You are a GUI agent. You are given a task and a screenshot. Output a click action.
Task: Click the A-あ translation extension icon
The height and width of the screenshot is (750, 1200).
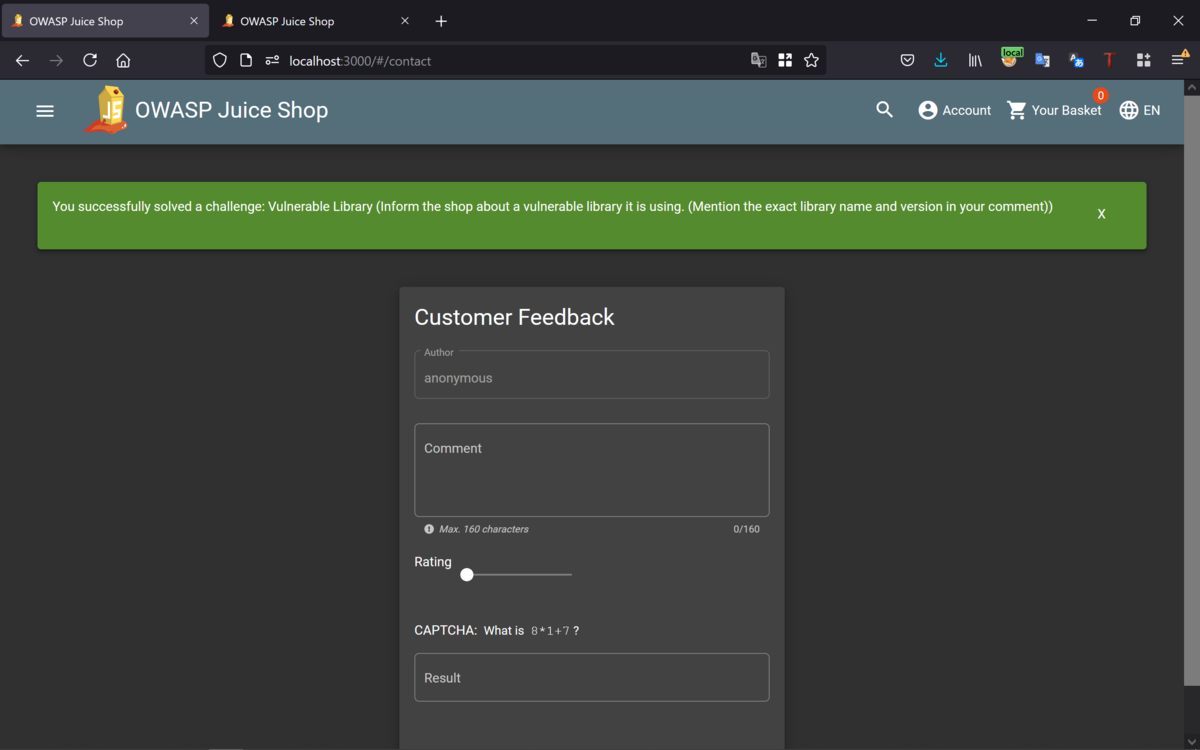pyautogui.click(x=1076, y=60)
